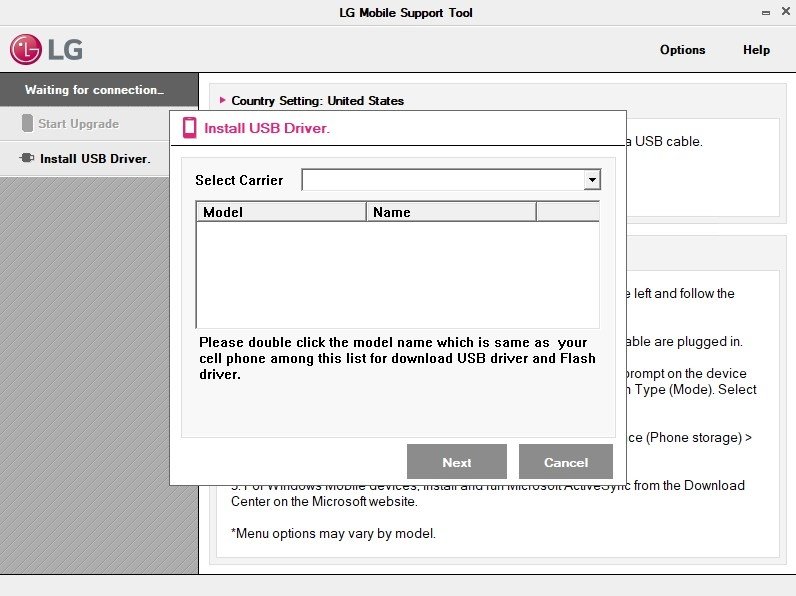
Task: Click the Install USB Driver dialog title
Action: [267, 128]
